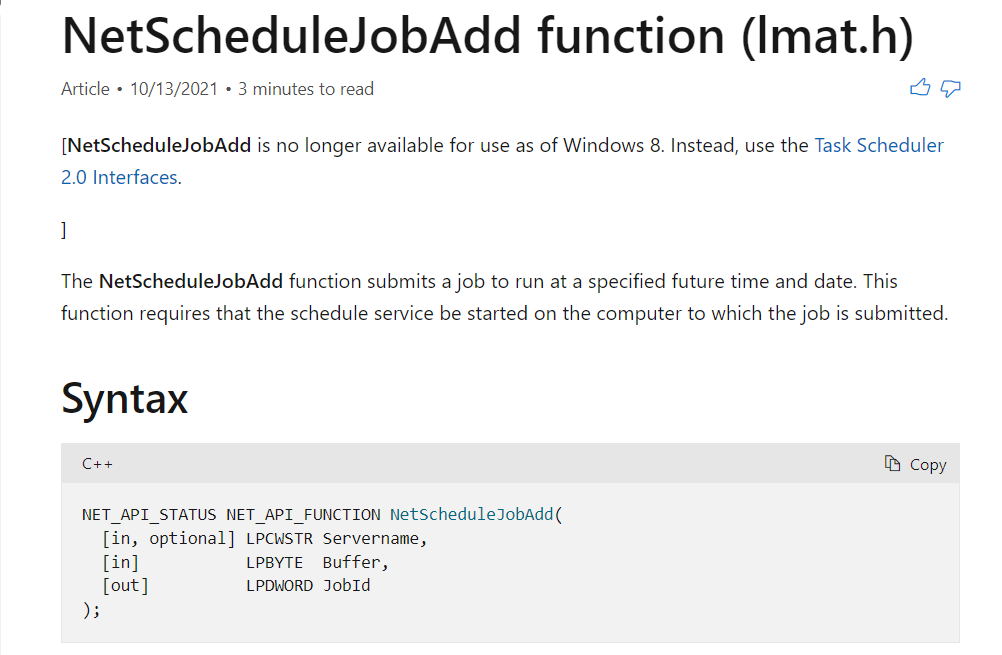
Task: Click the article date 10/13/2021
Action: (x=174, y=89)
